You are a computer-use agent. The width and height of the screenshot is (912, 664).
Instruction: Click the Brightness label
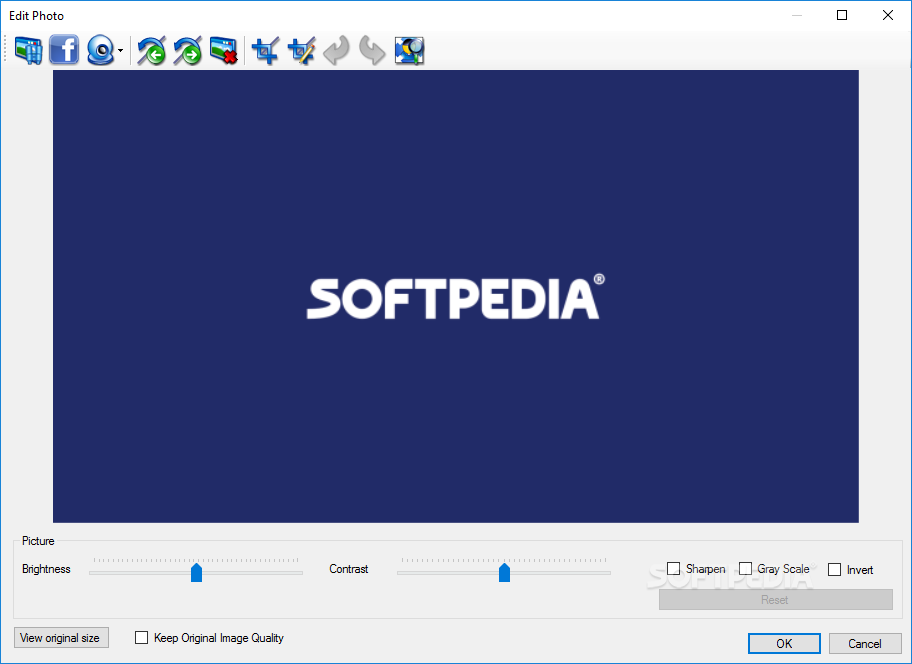pos(46,569)
